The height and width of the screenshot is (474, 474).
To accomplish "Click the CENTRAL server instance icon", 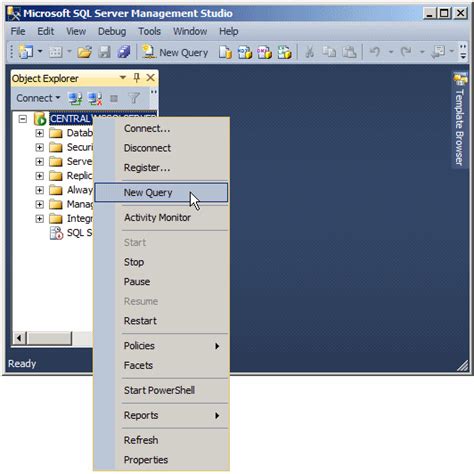I will click(40, 119).
